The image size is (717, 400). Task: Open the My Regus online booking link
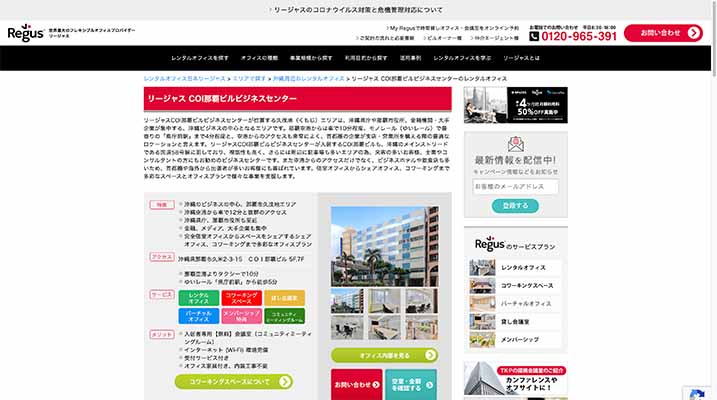452,28
